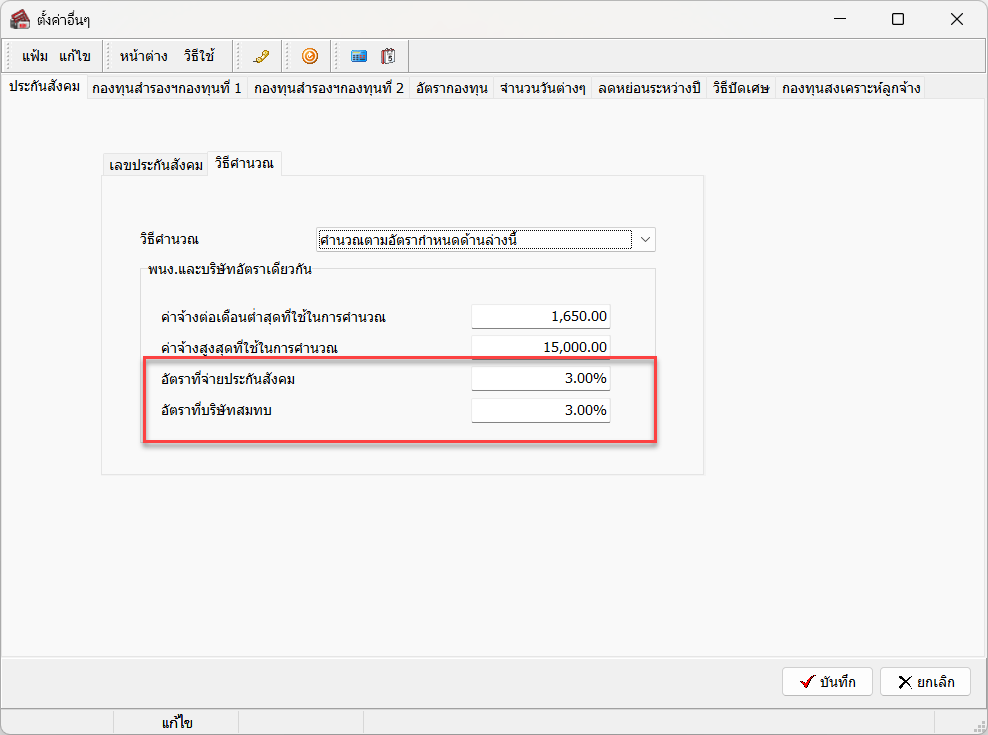Open the หน้าต่าง menu

click(x=143, y=56)
